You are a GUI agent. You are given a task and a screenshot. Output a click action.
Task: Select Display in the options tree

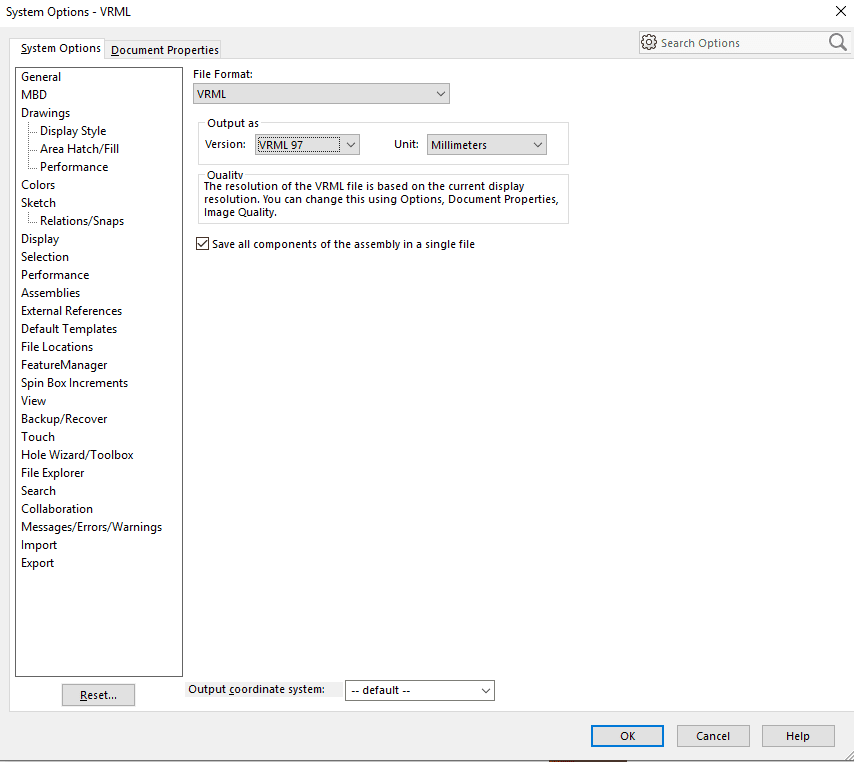click(x=40, y=239)
